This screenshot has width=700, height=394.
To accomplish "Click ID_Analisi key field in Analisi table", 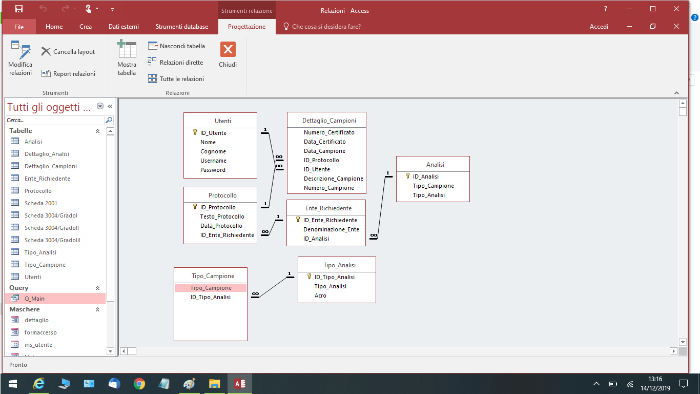I will (x=425, y=177).
